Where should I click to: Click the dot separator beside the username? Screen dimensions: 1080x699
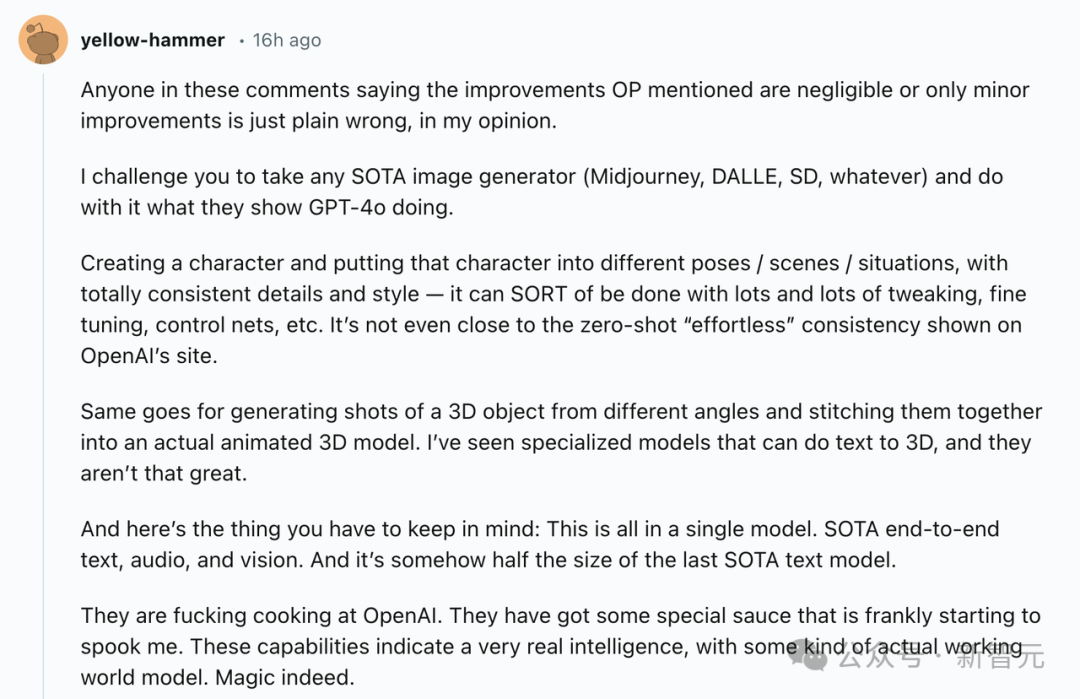tap(241, 41)
